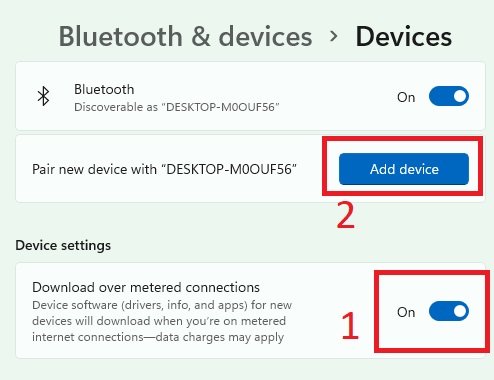Click the red number 1 annotation

(350, 326)
